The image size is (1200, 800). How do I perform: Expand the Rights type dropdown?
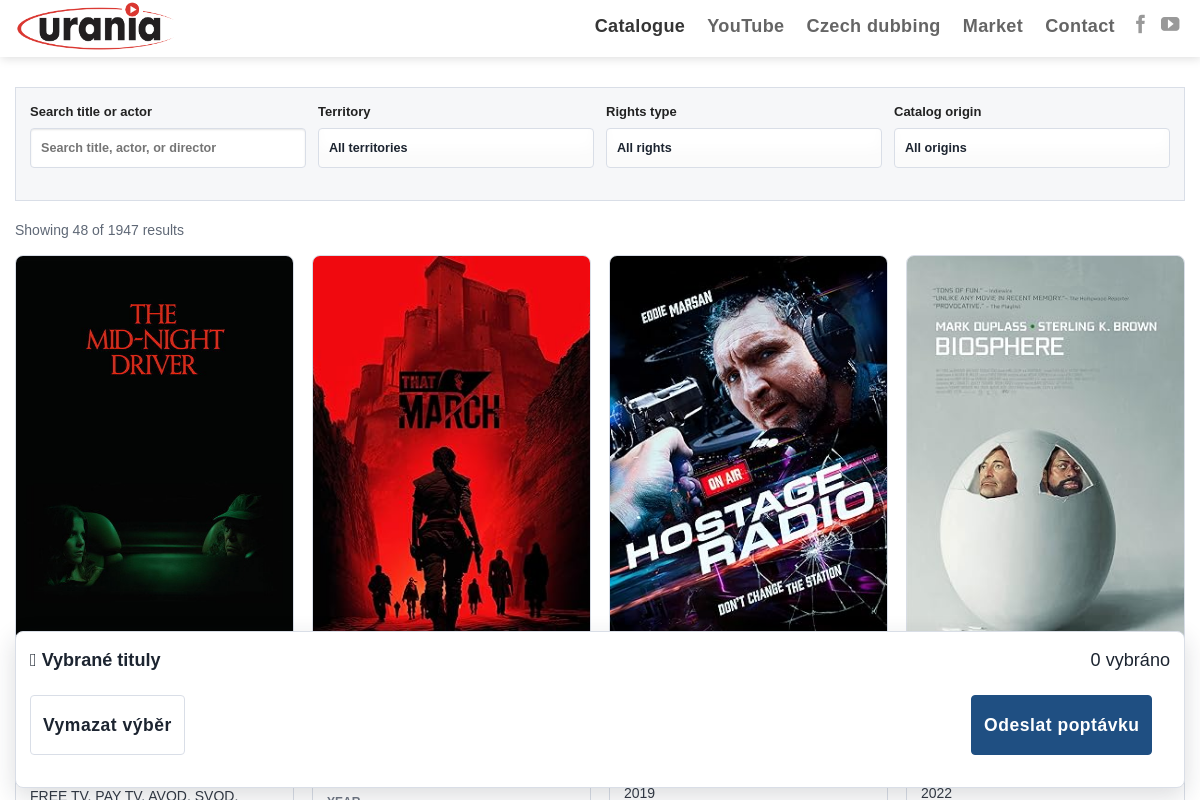744,148
